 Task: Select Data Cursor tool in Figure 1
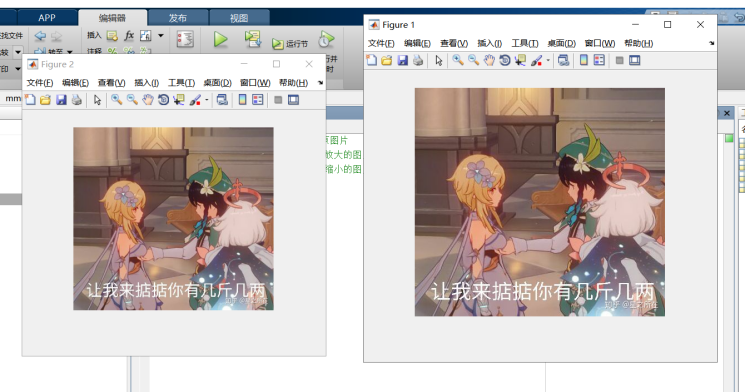(x=520, y=60)
